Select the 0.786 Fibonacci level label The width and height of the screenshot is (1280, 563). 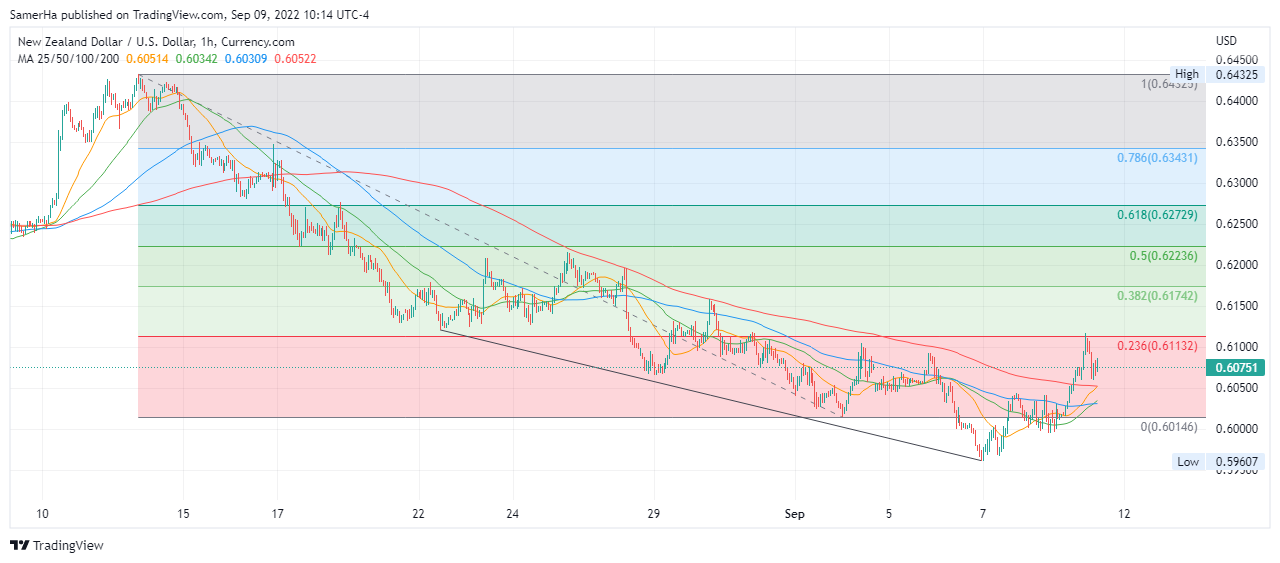click(1156, 158)
